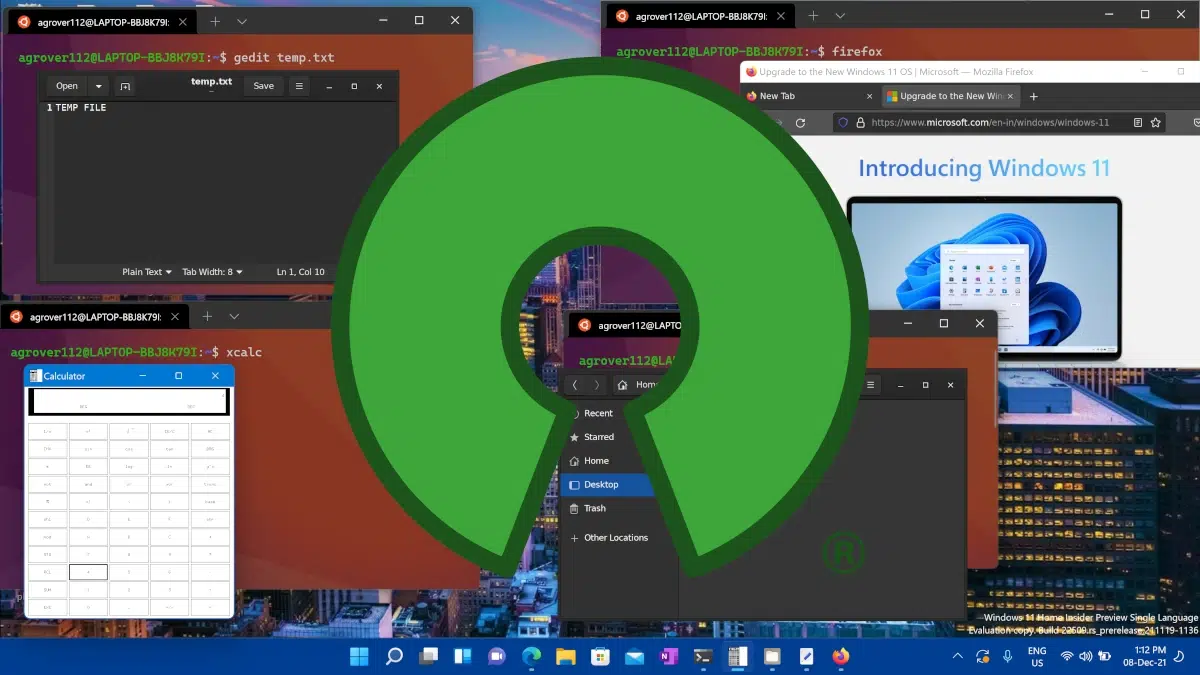
Task: Bookmark the page with the star icon
Action: (x=1155, y=122)
